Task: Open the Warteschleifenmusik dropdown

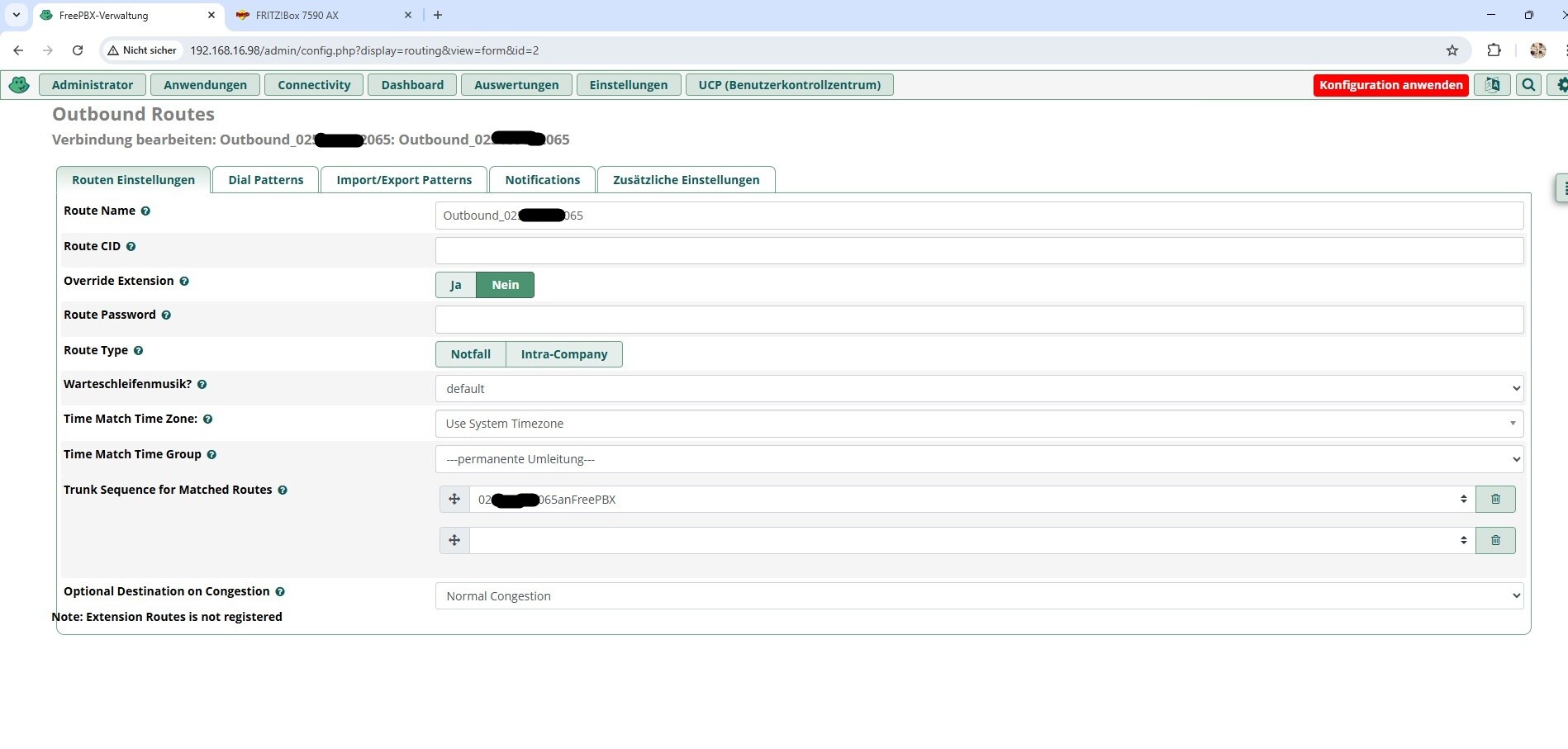Action: click(978, 389)
